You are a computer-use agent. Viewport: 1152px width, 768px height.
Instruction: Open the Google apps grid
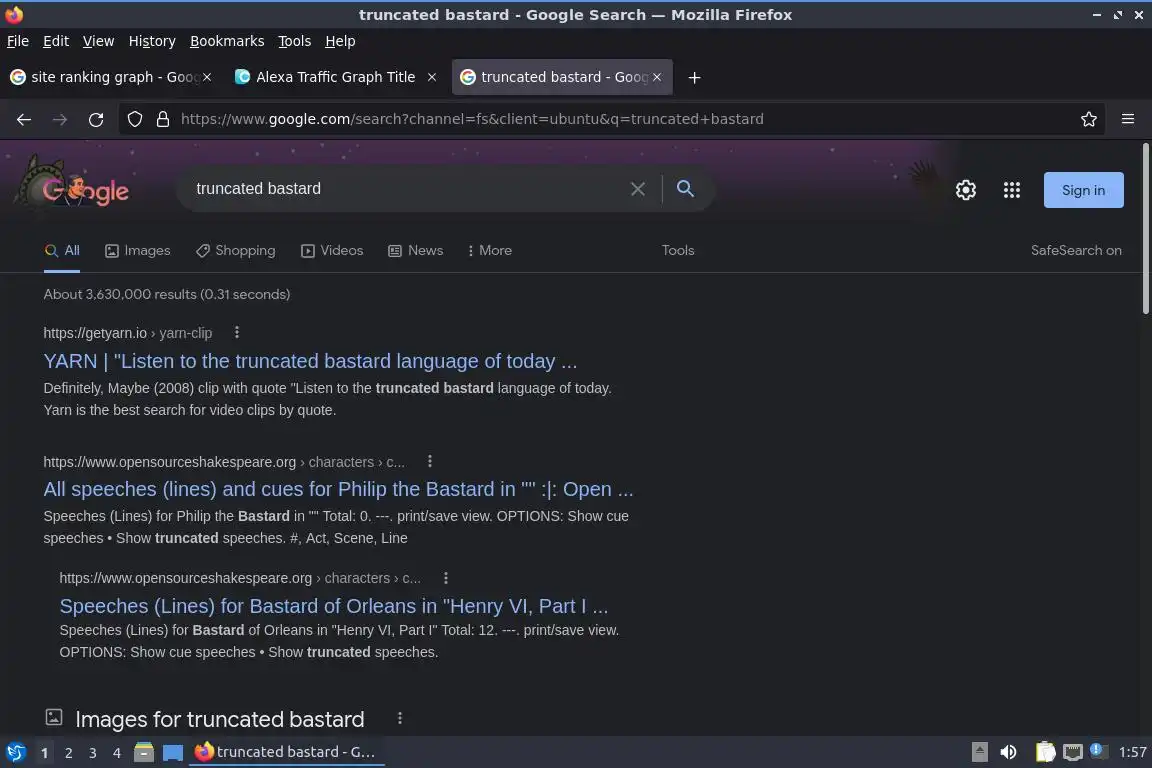[x=1012, y=190]
